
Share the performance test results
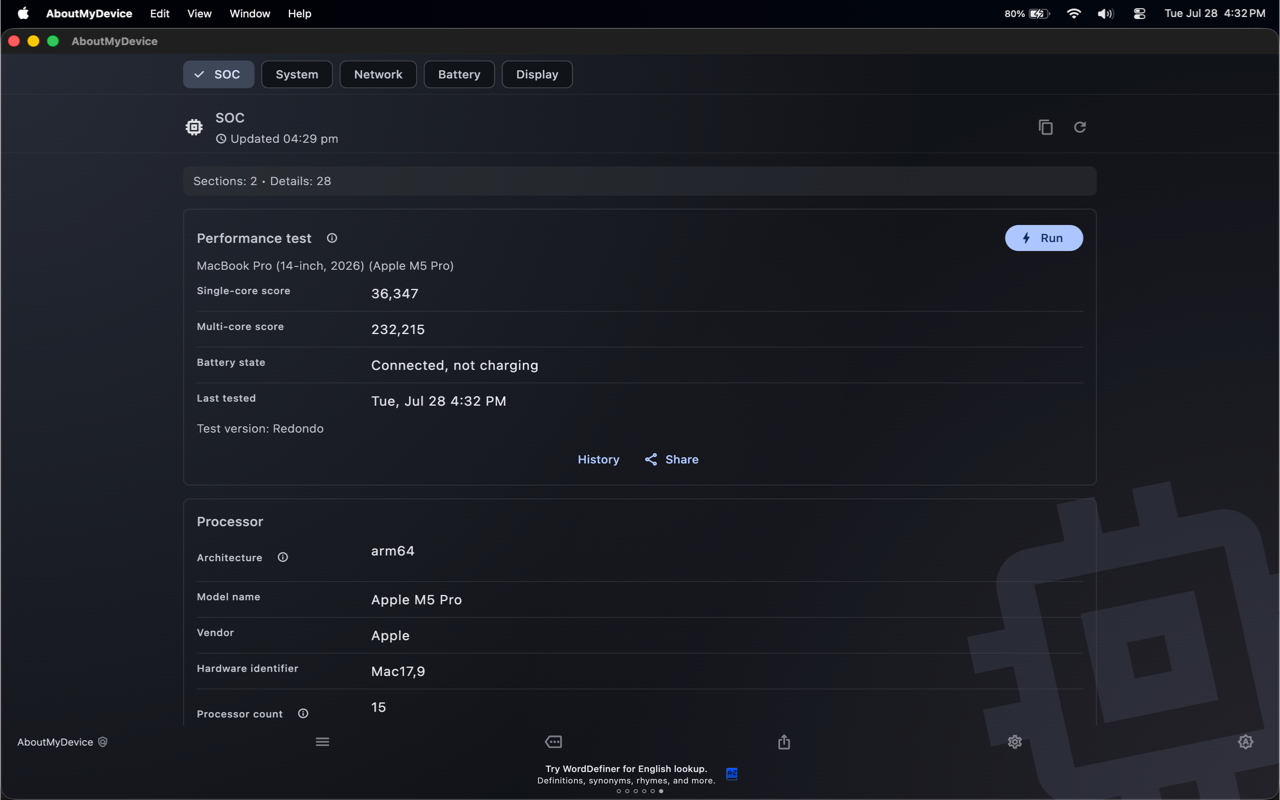tap(671, 459)
